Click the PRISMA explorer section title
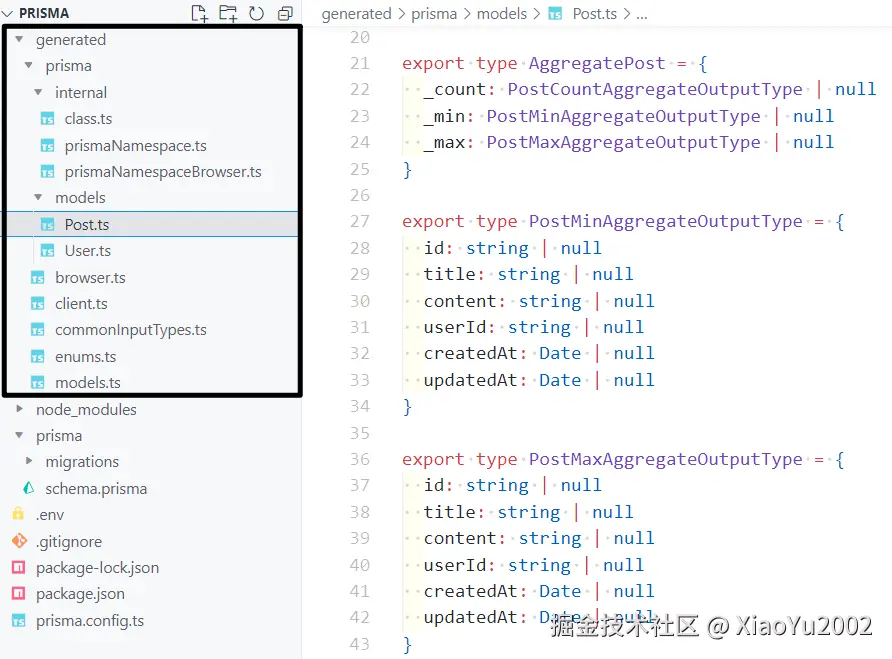 [x=44, y=13]
